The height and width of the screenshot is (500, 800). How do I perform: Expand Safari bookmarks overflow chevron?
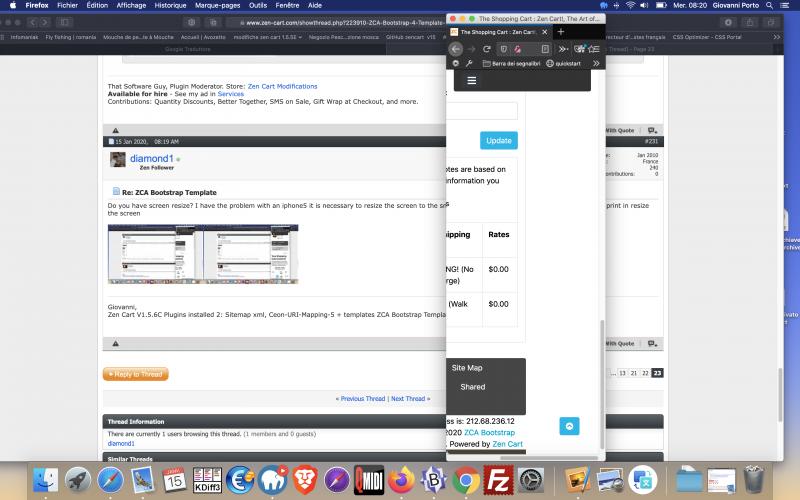pos(777,37)
